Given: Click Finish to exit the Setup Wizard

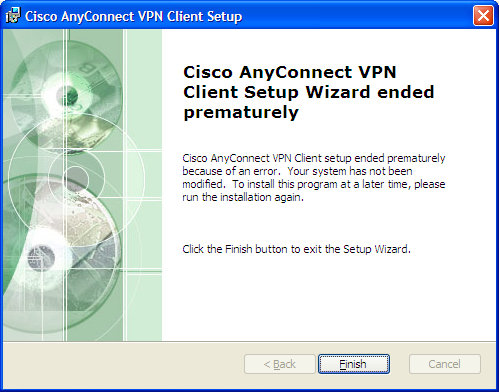Looking at the screenshot, I should (x=354, y=364).
